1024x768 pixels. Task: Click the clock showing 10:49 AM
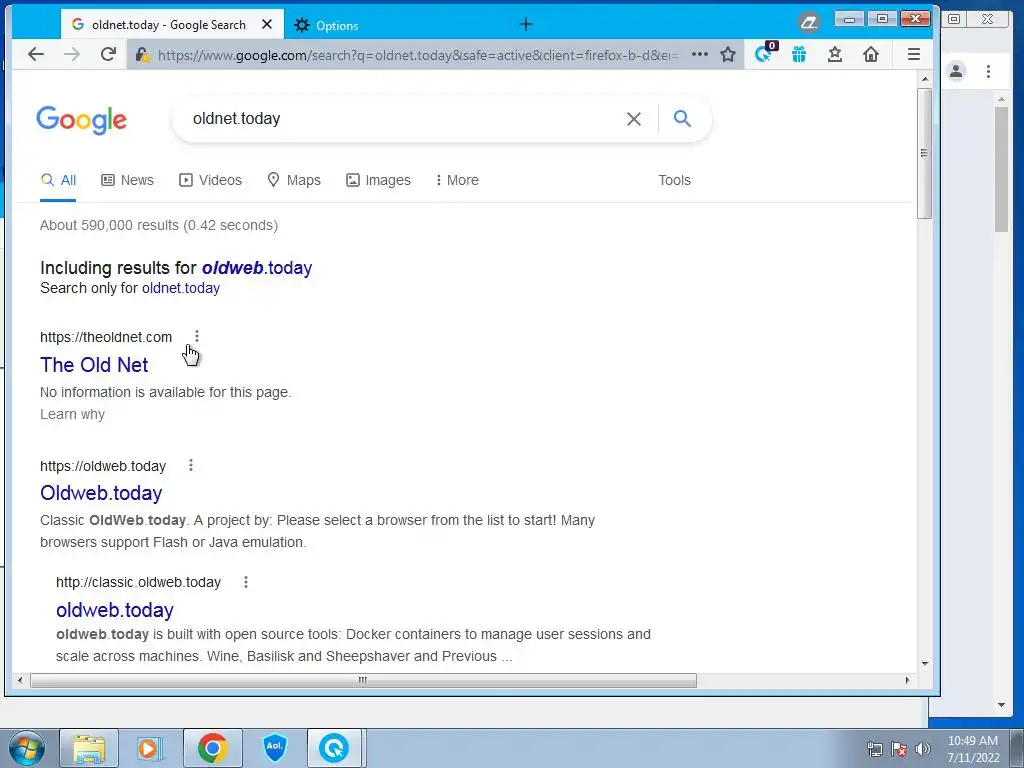click(972, 741)
